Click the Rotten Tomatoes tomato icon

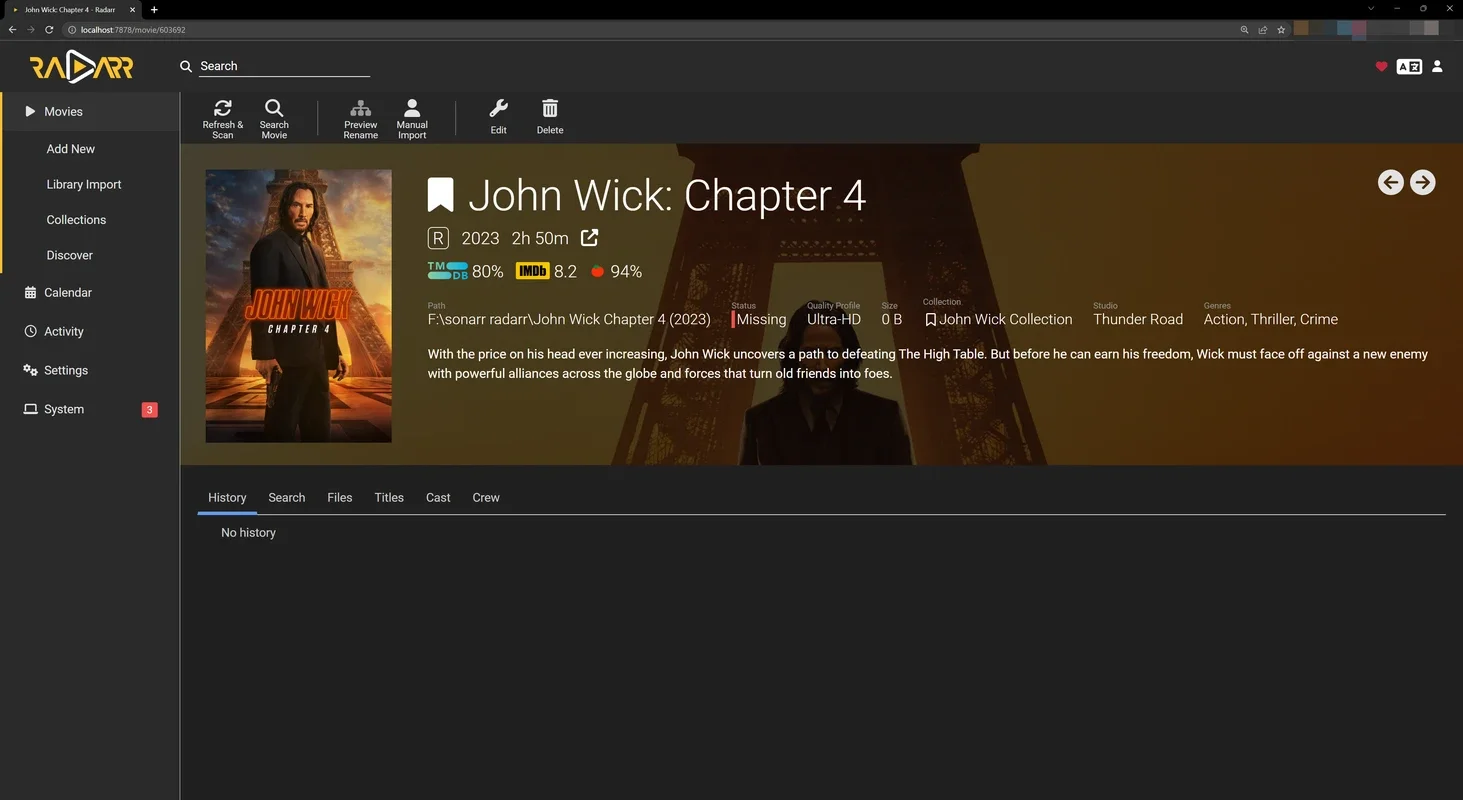coord(598,271)
